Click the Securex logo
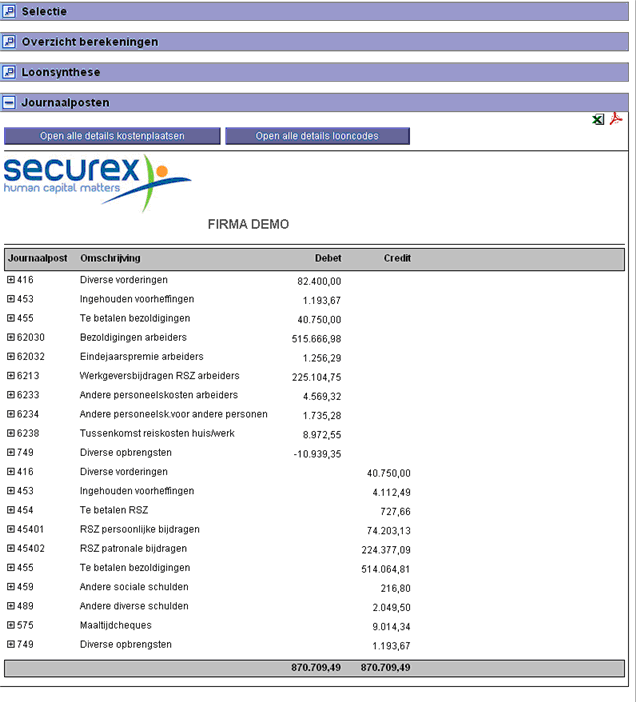The width and height of the screenshot is (636, 702). (98, 183)
